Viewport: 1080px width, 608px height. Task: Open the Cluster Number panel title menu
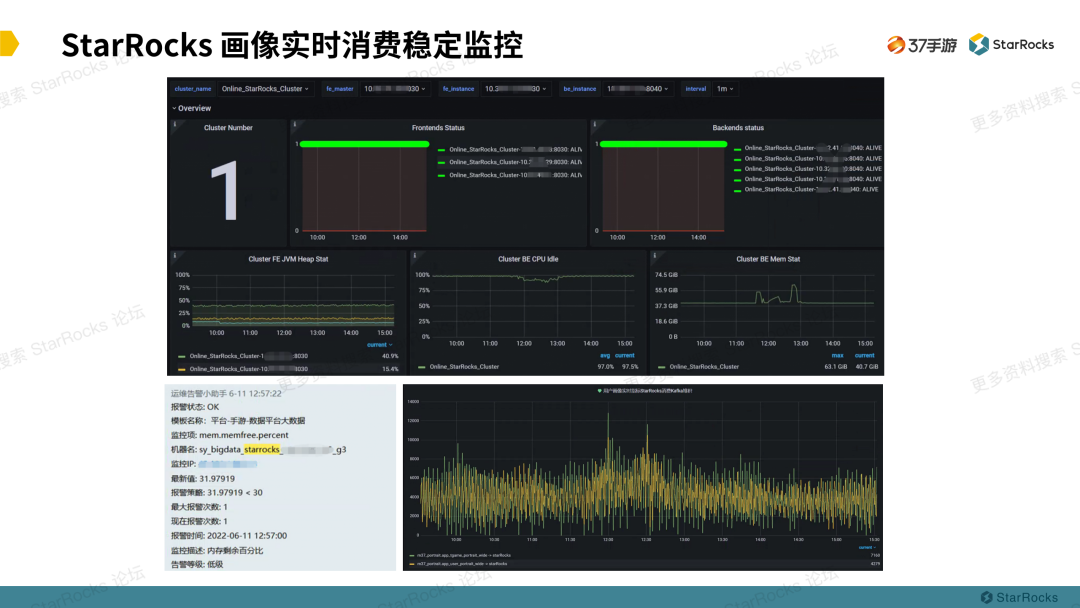click(x=228, y=128)
